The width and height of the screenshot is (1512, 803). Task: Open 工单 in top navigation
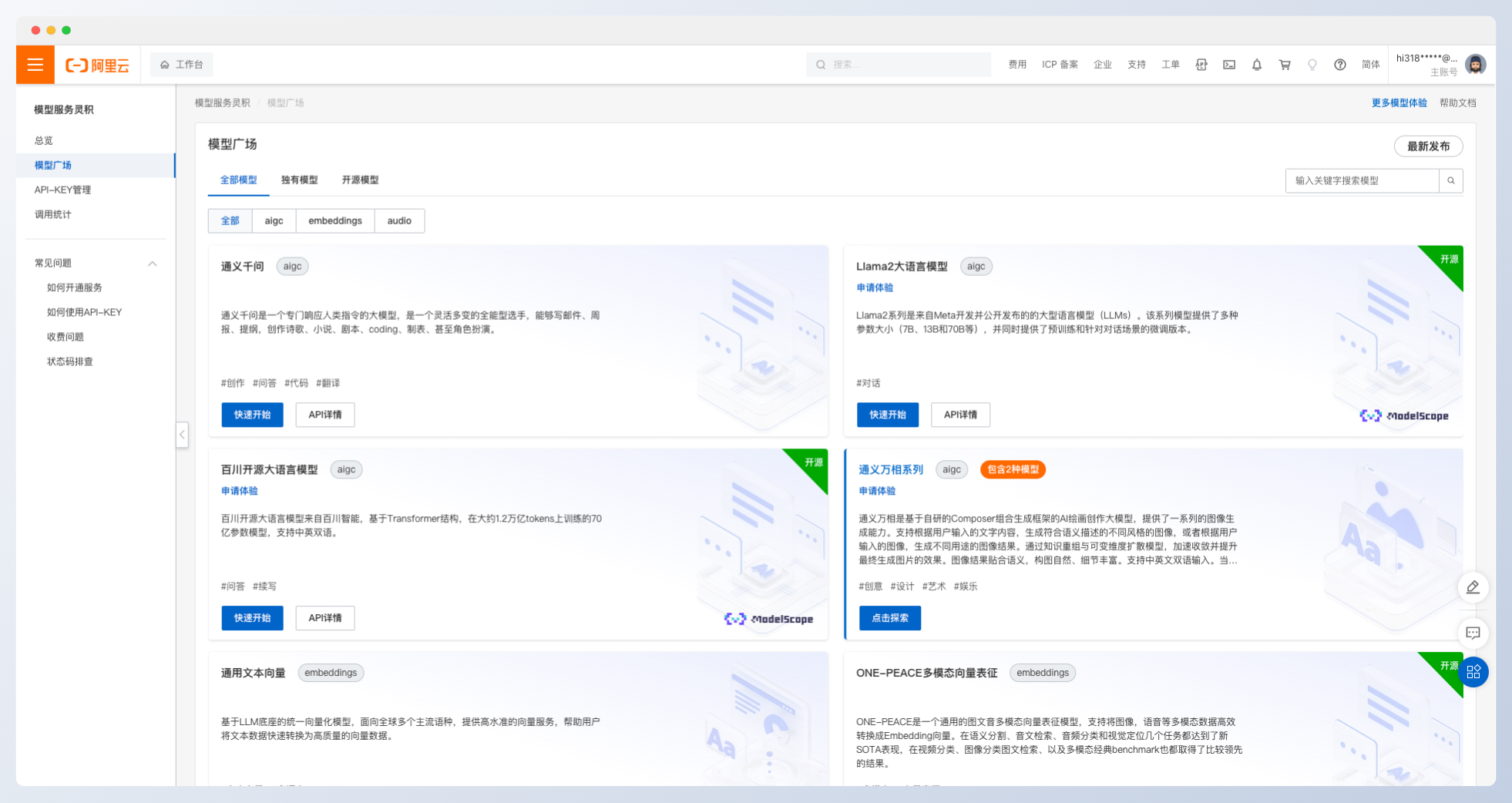(x=1171, y=65)
